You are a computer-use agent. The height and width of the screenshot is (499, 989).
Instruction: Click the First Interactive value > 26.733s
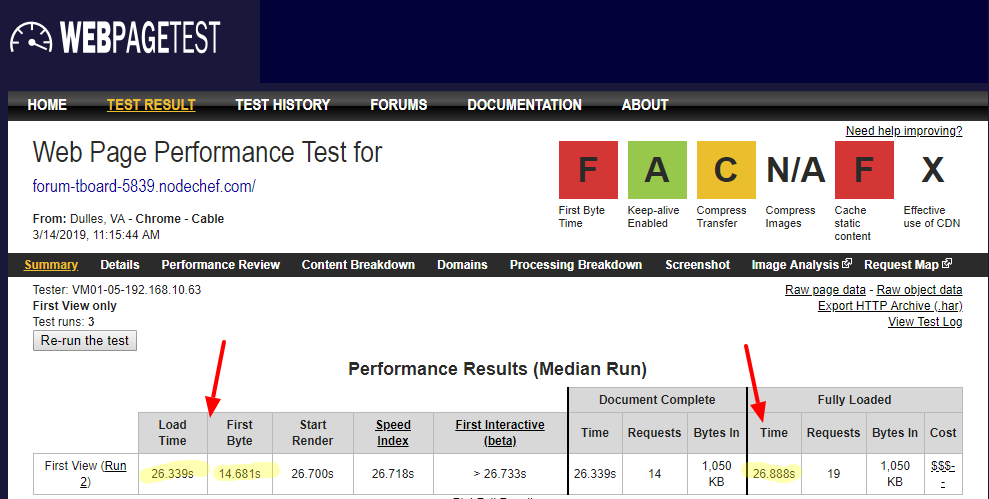500,474
